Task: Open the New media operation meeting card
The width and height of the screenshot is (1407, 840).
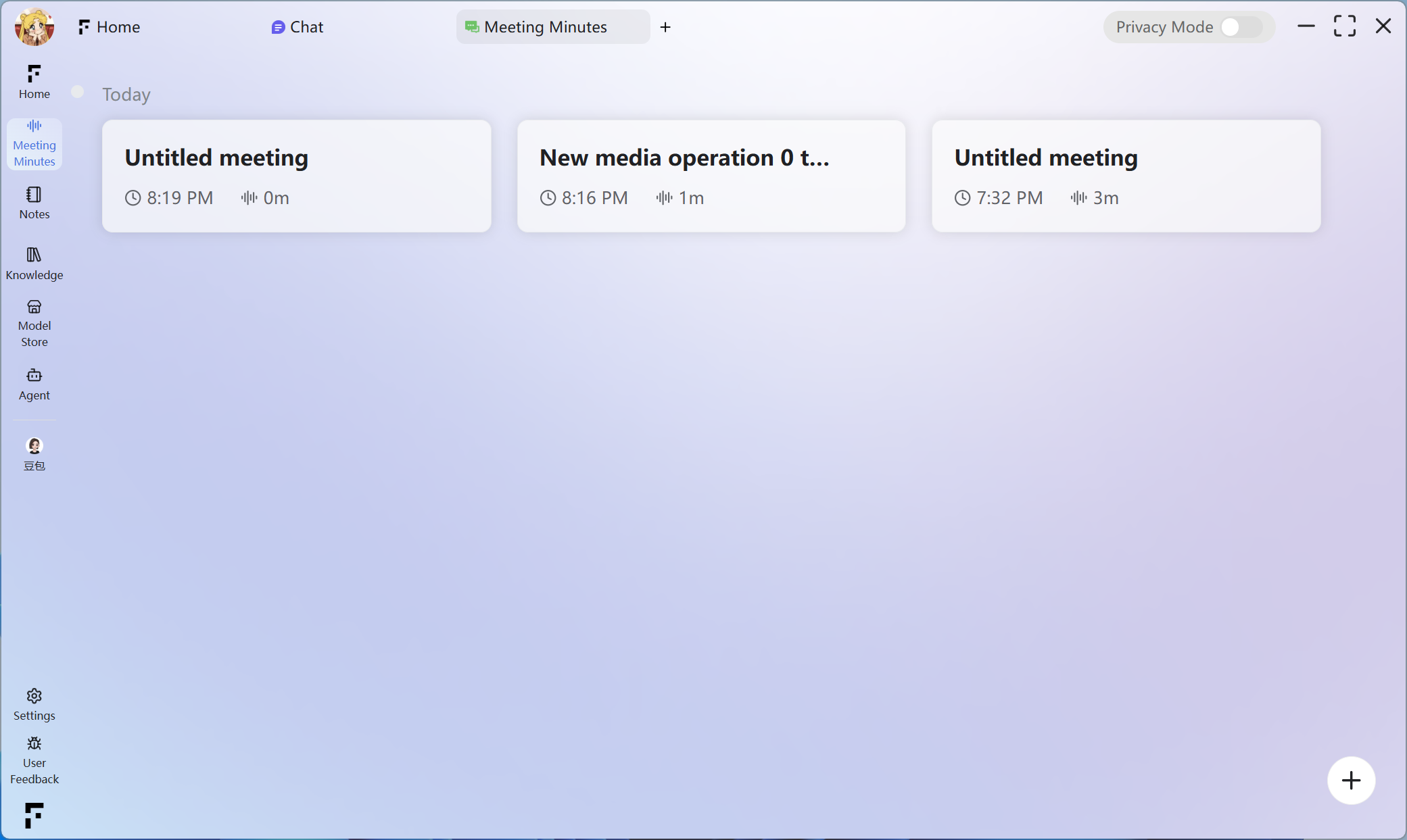Action: click(711, 176)
